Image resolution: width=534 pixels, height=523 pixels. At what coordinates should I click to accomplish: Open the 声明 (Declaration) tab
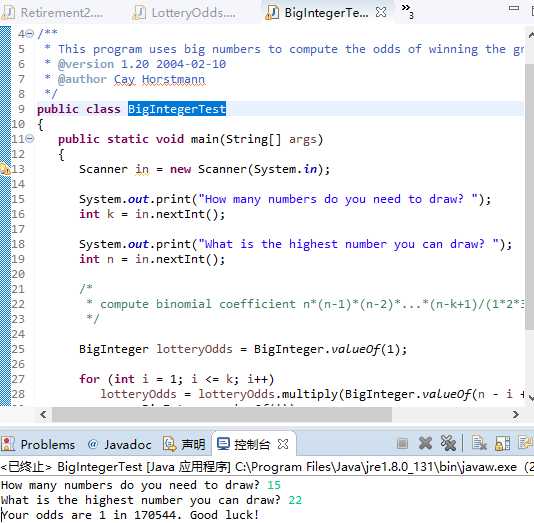[184, 444]
